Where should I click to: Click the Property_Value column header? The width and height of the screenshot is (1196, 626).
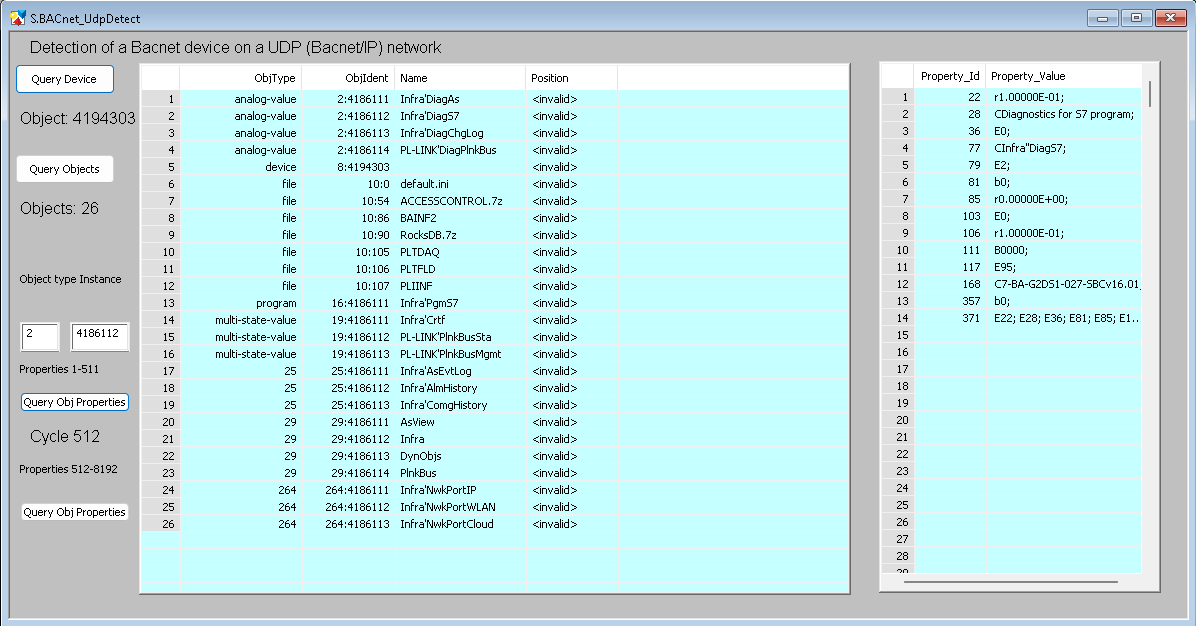pyautogui.click(x=1063, y=77)
